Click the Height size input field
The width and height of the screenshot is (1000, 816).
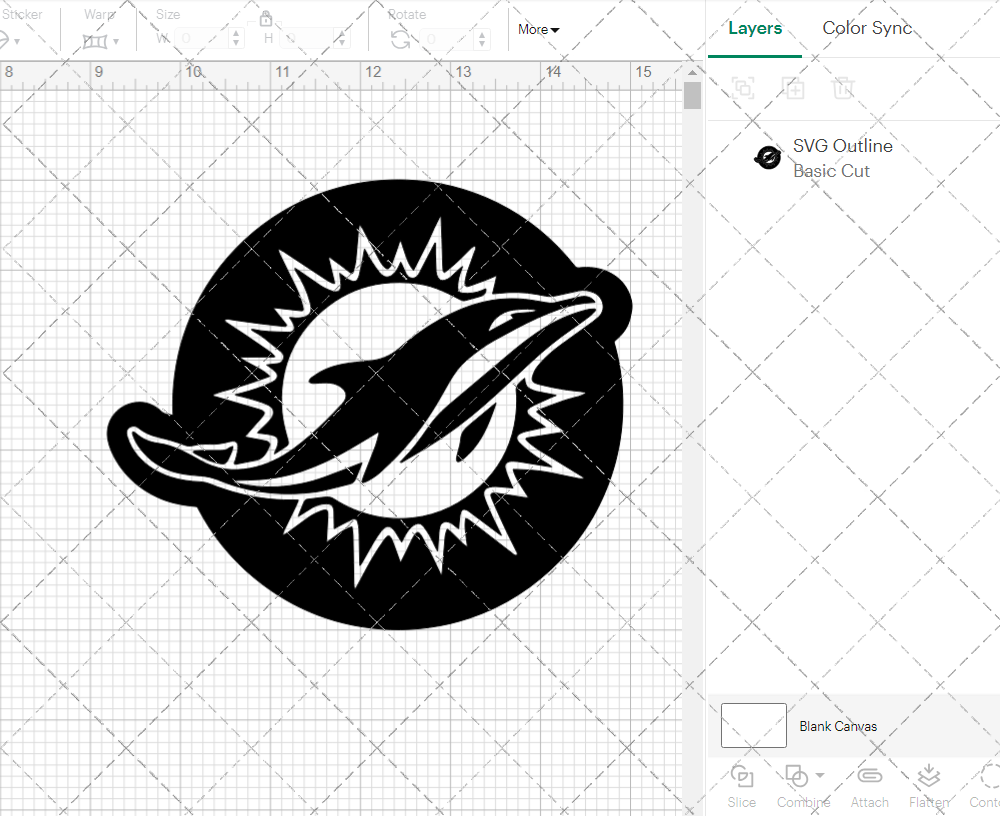(x=307, y=38)
